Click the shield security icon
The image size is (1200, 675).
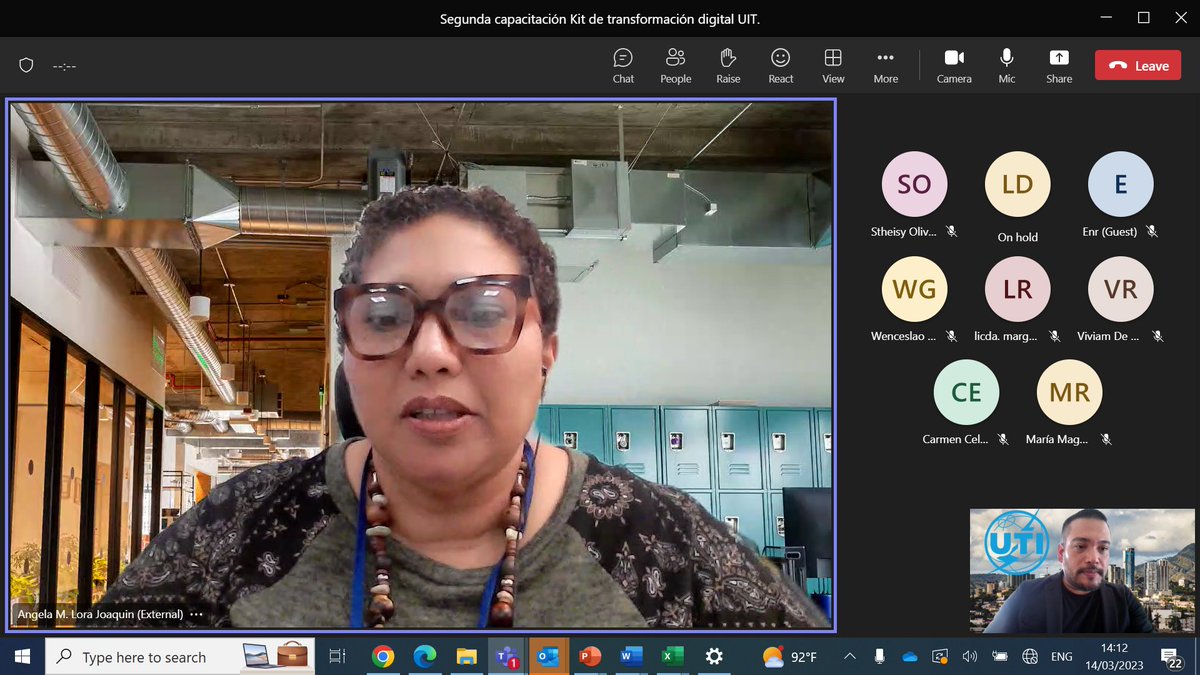[x=27, y=66]
